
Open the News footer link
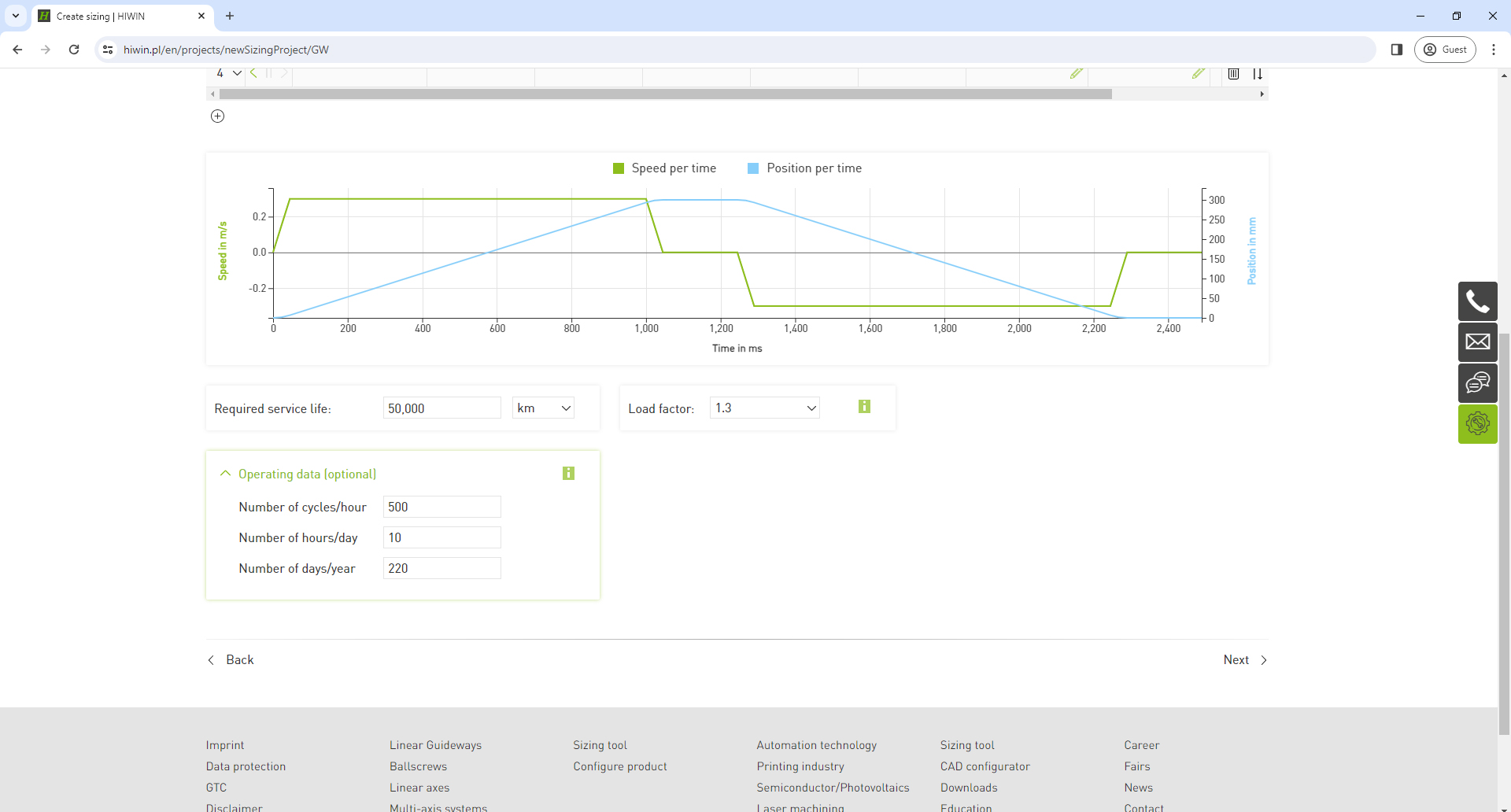click(1138, 788)
